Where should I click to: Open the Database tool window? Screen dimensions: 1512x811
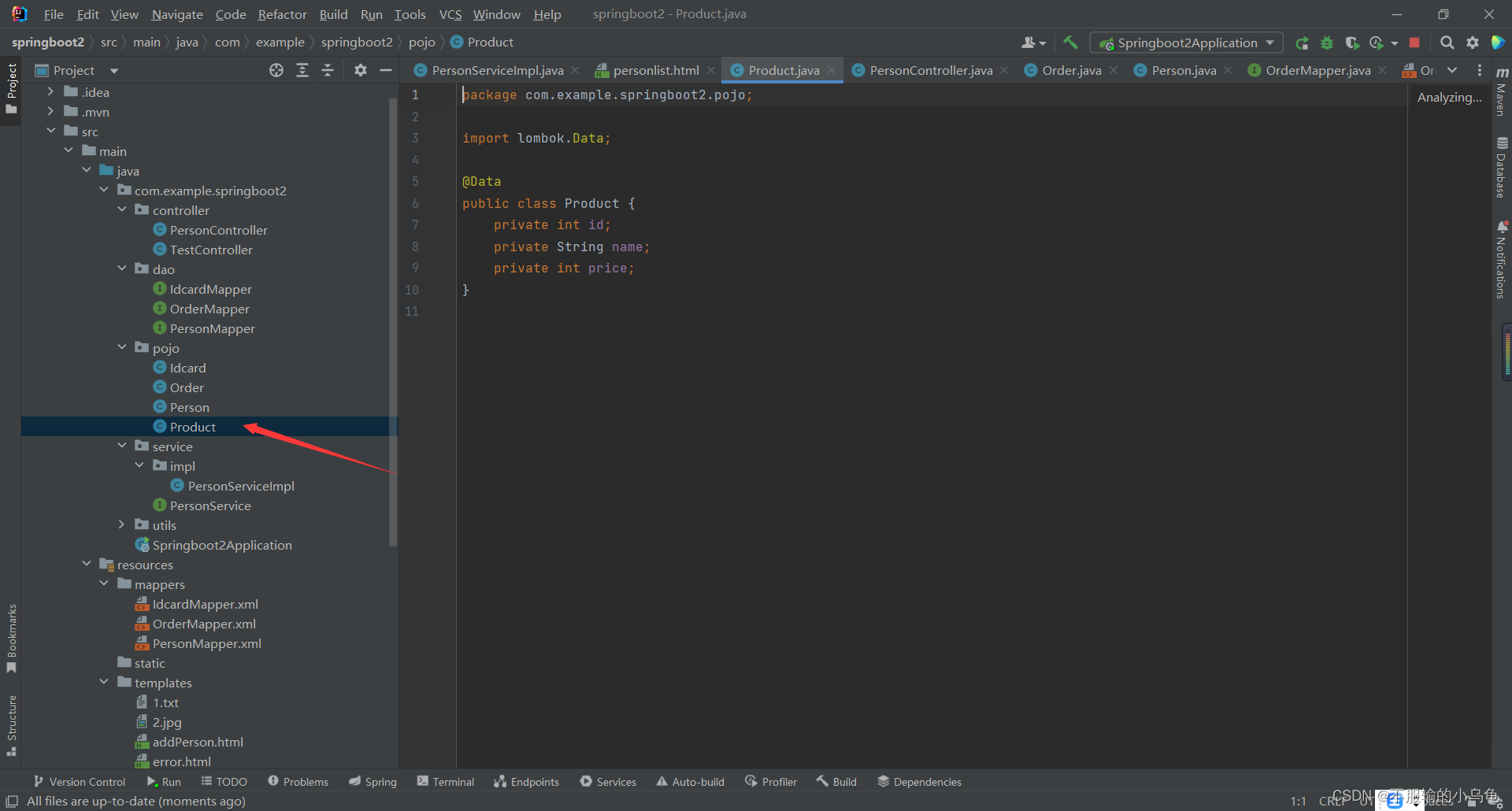tap(1502, 167)
